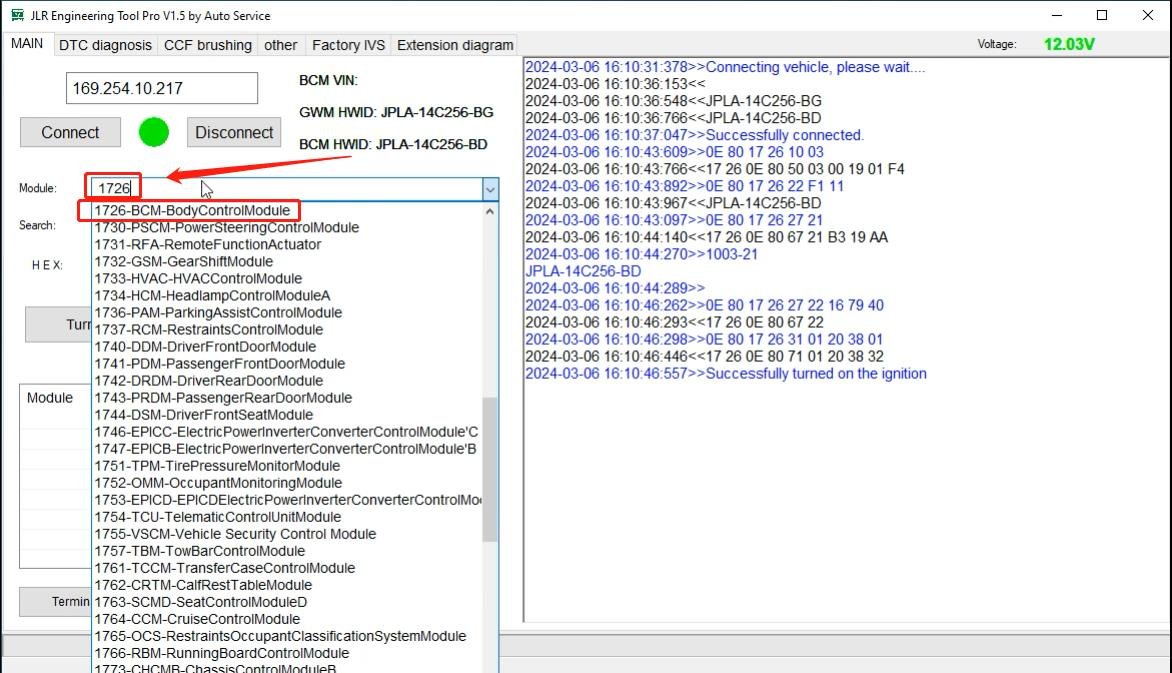The height and width of the screenshot is (673, 1172).
Task: Click the Module combo box text field
Action: (286, 188)
